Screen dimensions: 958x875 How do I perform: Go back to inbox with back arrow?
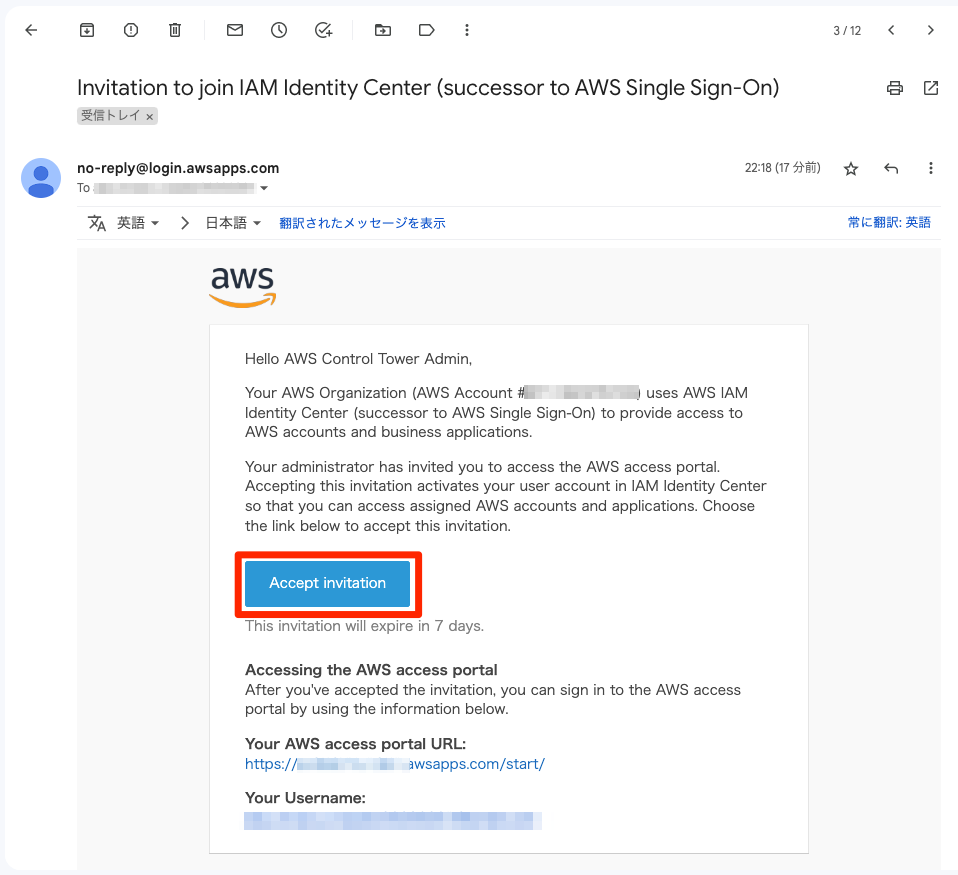click(x=31, y=30)
